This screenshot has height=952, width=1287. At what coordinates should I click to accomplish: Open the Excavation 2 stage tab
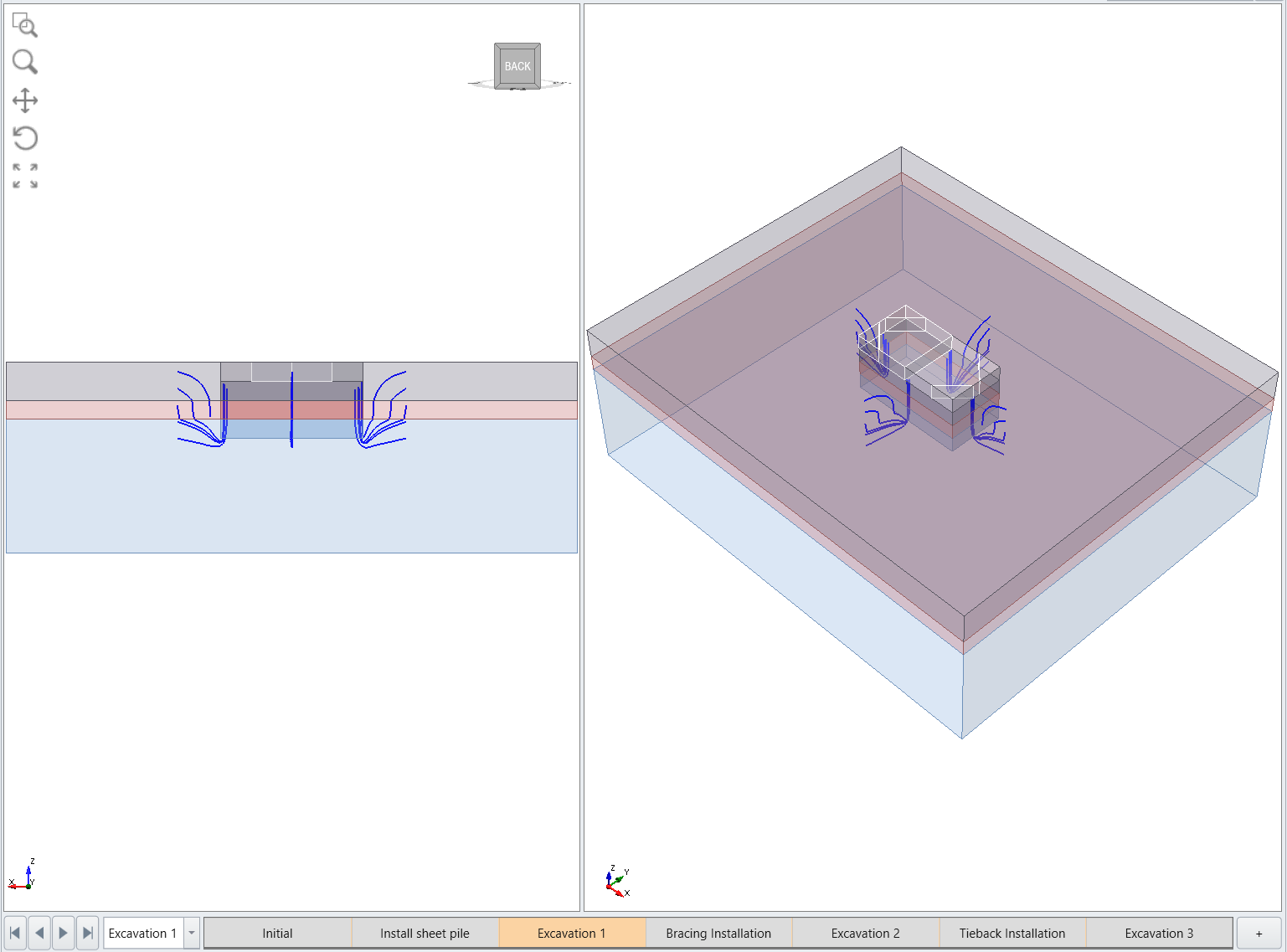tap(866, 933)
